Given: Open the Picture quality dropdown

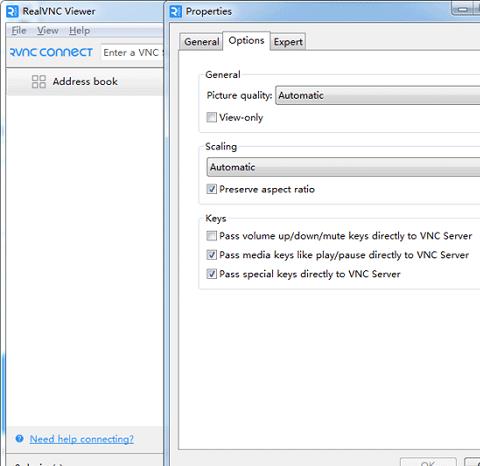Looking at the screenshot, I should [377, 95].
